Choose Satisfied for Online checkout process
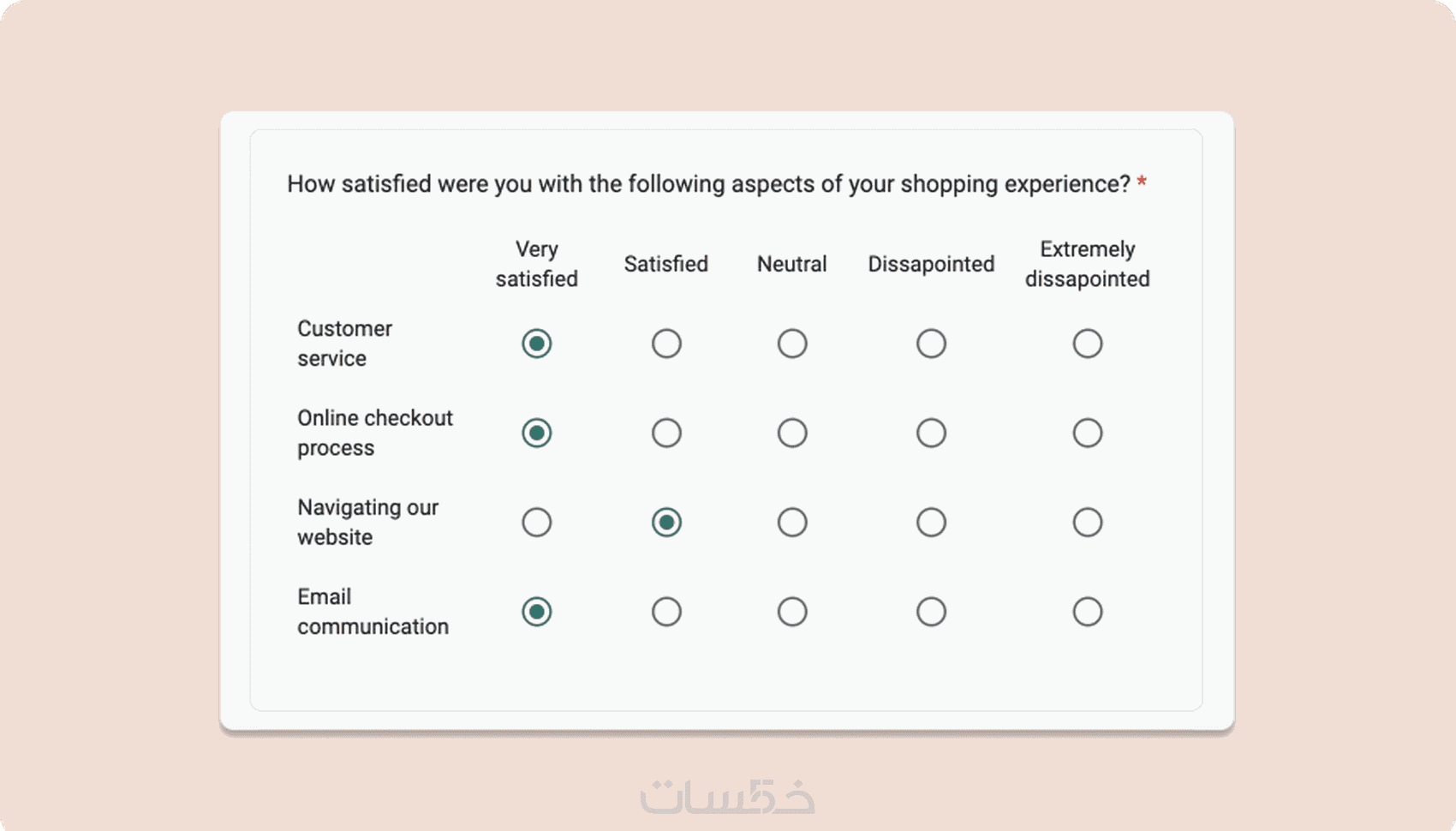 pyautogui.click(x=666, y=433)
